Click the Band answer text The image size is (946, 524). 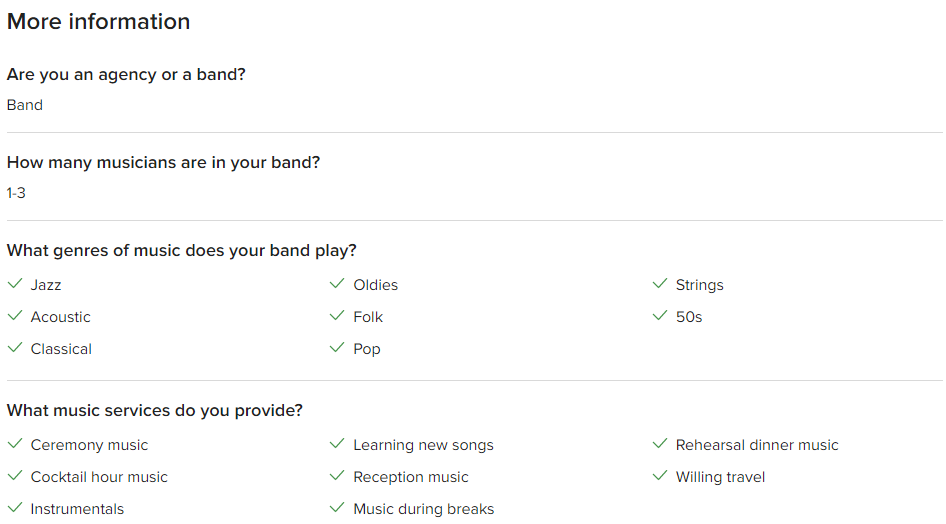(25, 105)
